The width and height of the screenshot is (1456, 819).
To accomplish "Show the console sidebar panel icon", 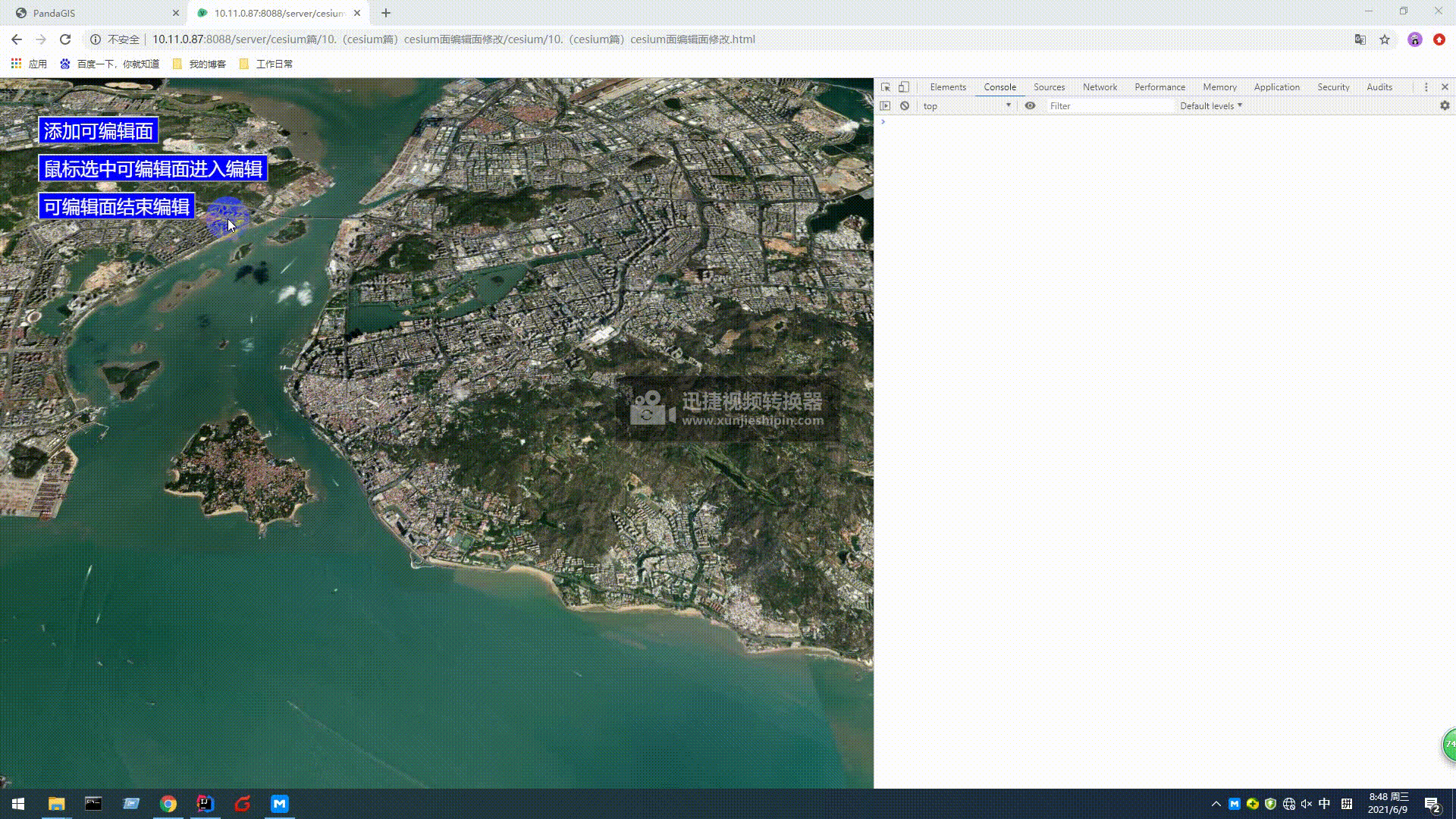I will (885, 106).
